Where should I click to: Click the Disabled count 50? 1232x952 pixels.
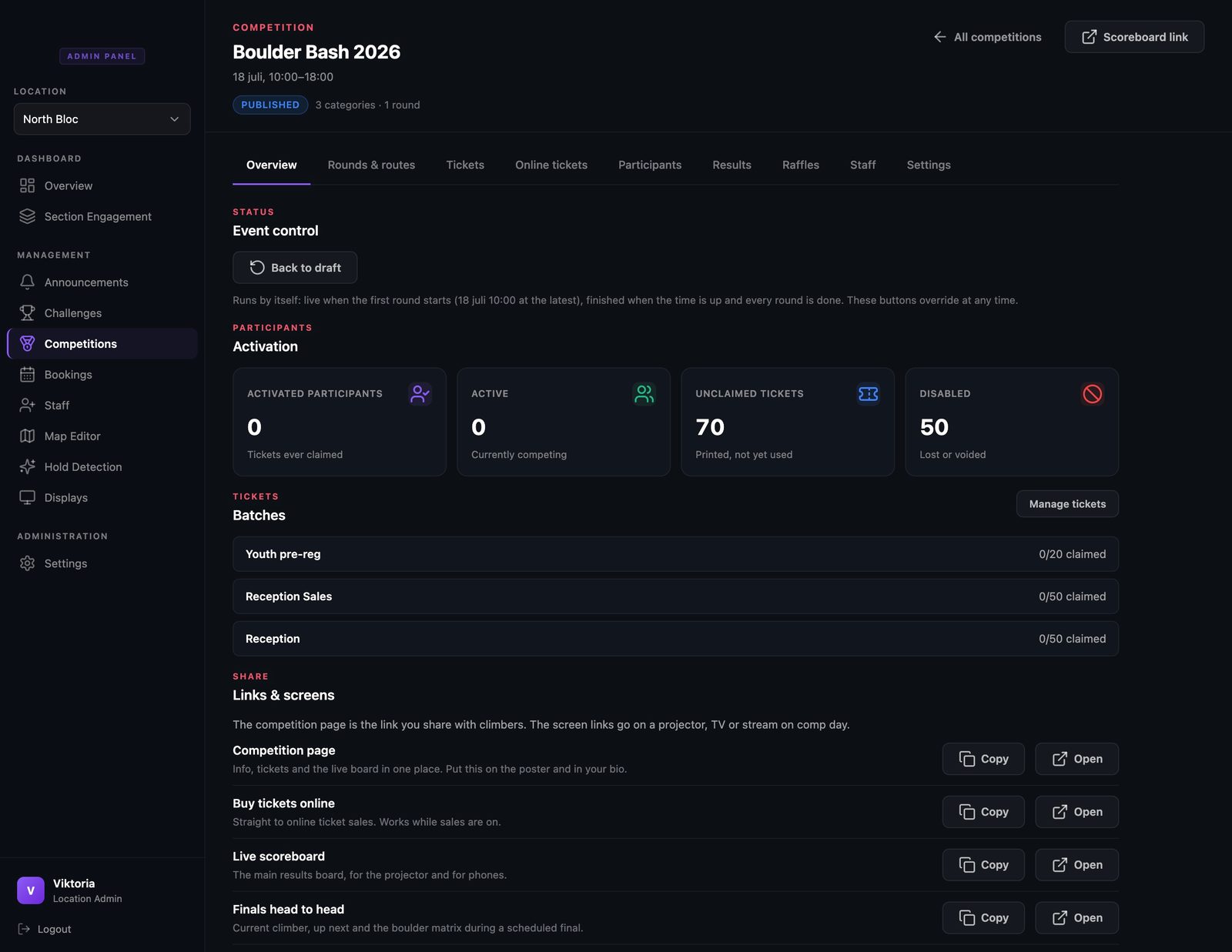(x=934, y=427)
